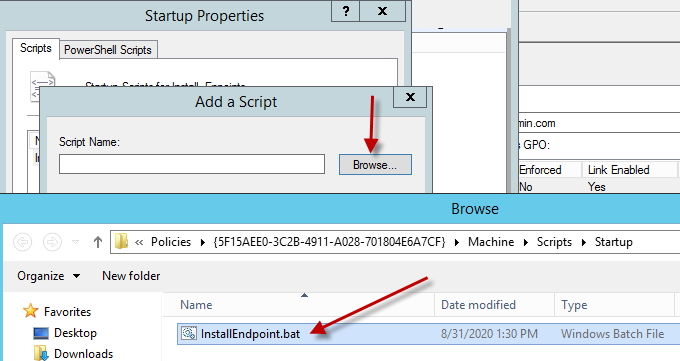Expand the arrow after Machine in address path

pos(526,242)
